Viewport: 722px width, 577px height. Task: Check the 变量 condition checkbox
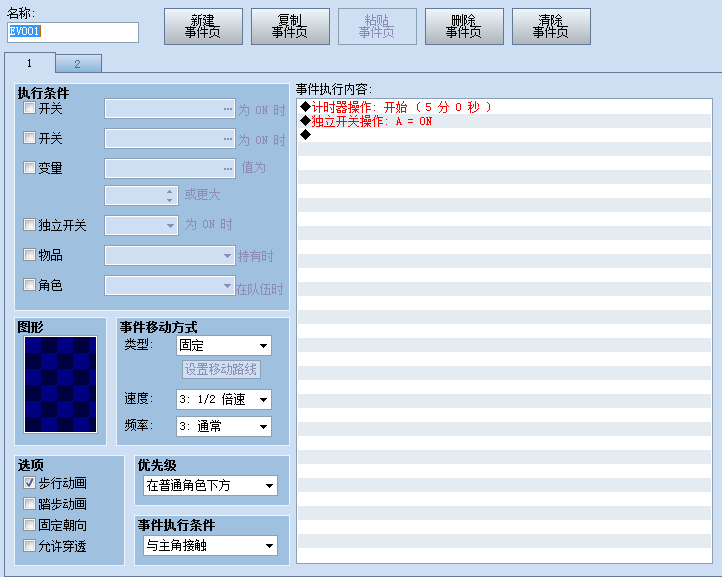point(29,167)
